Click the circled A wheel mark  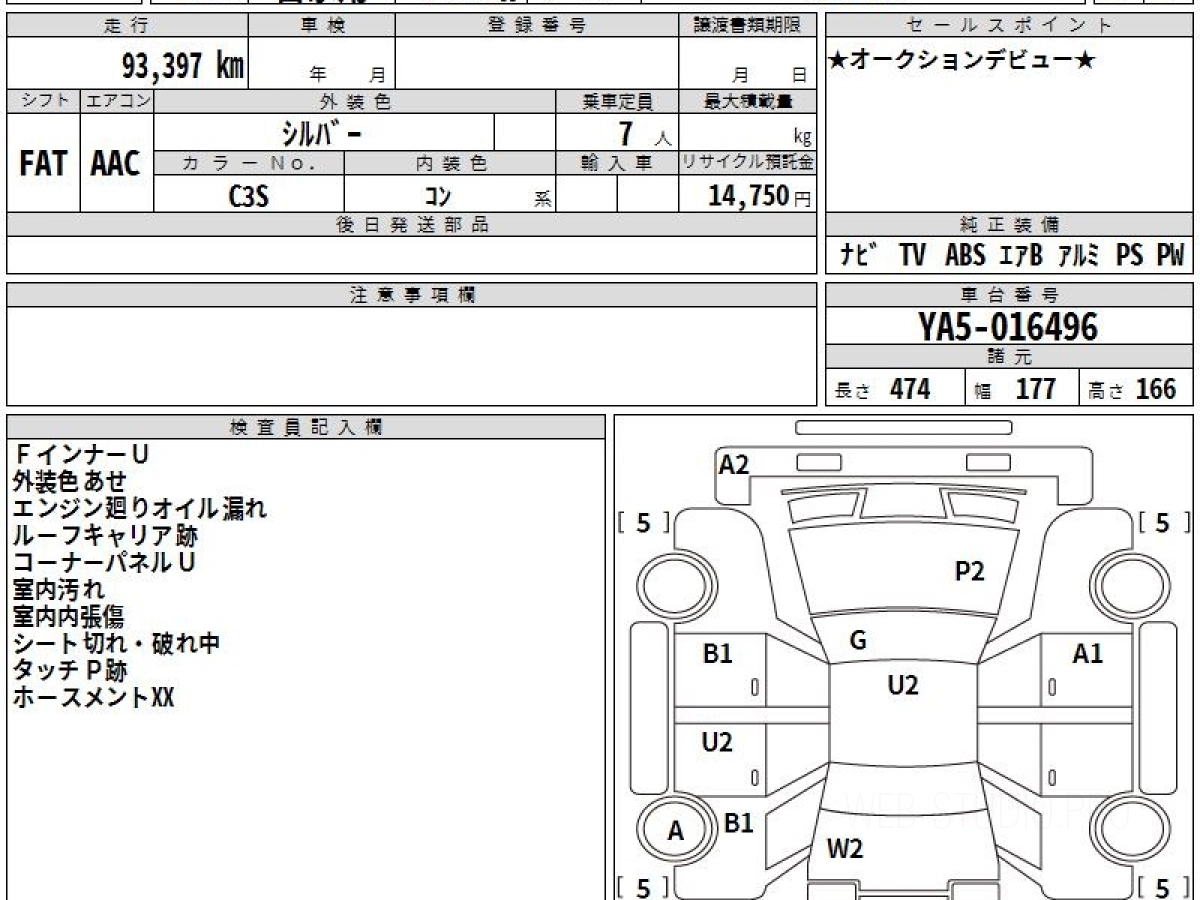coord(675,830)
